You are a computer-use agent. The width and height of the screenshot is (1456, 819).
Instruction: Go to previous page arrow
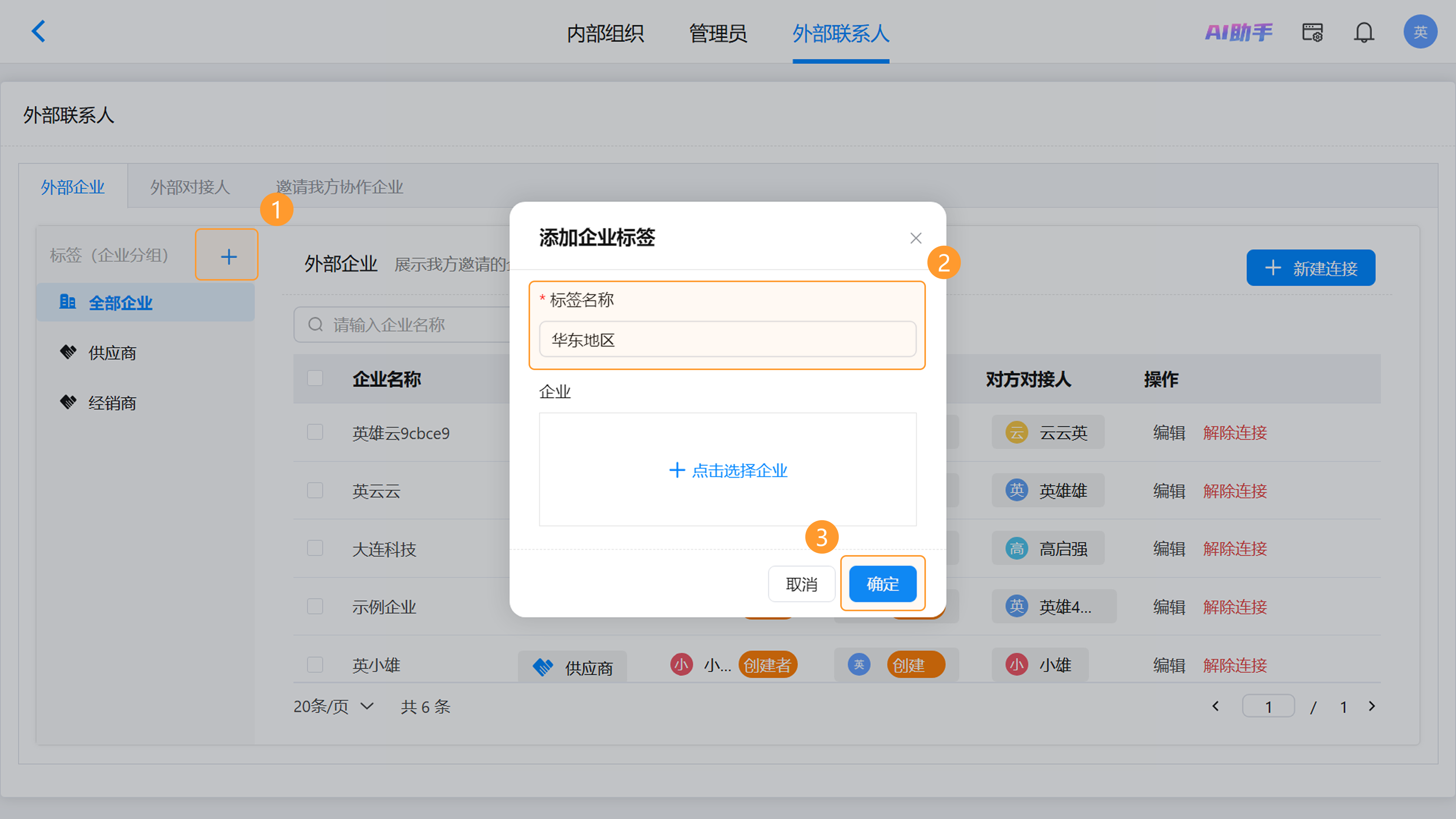tap(1215, 706)
